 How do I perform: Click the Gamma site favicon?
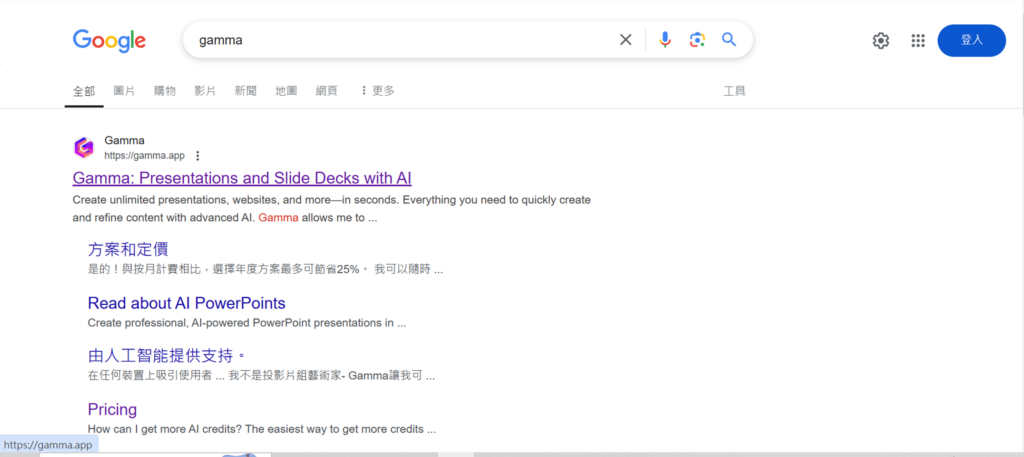click(84, 148)
